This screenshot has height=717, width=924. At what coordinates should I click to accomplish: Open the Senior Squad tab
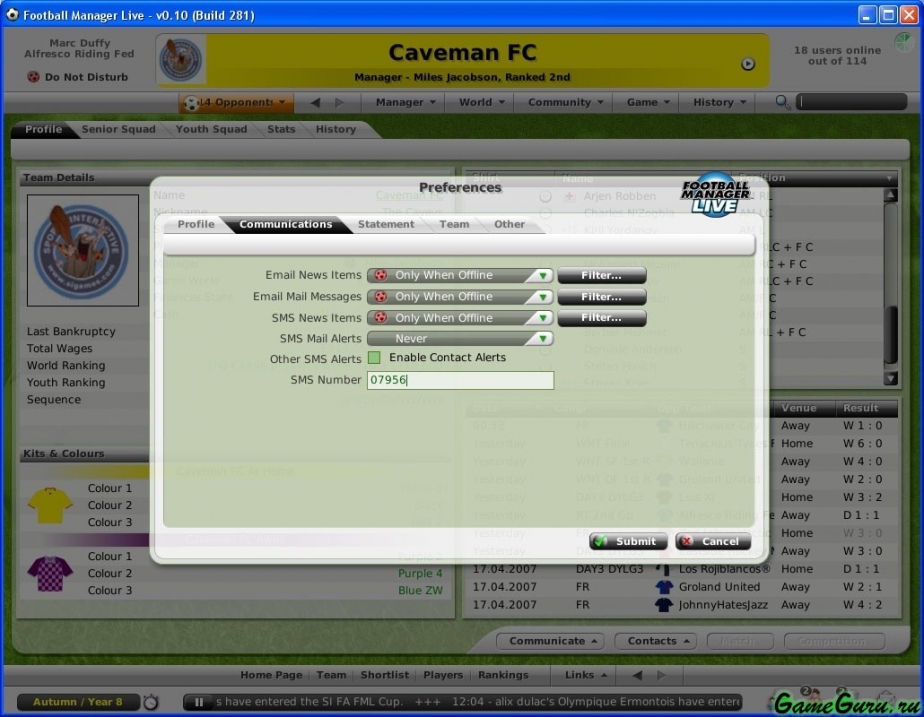[118, 130]
